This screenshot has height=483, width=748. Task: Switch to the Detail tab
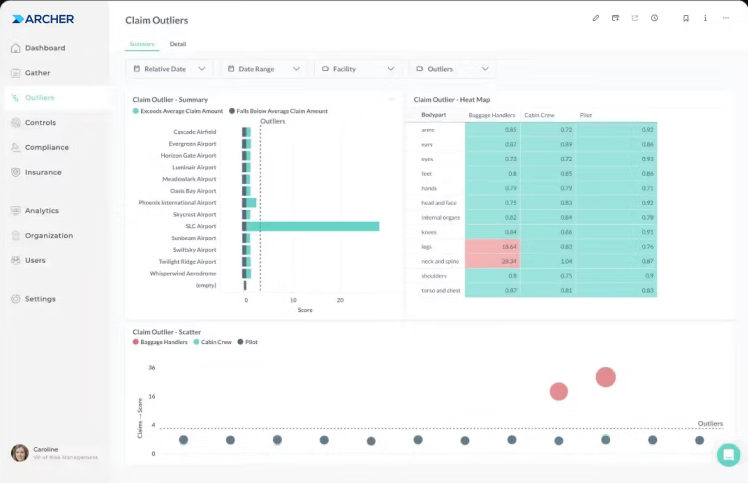click(178, 44)
